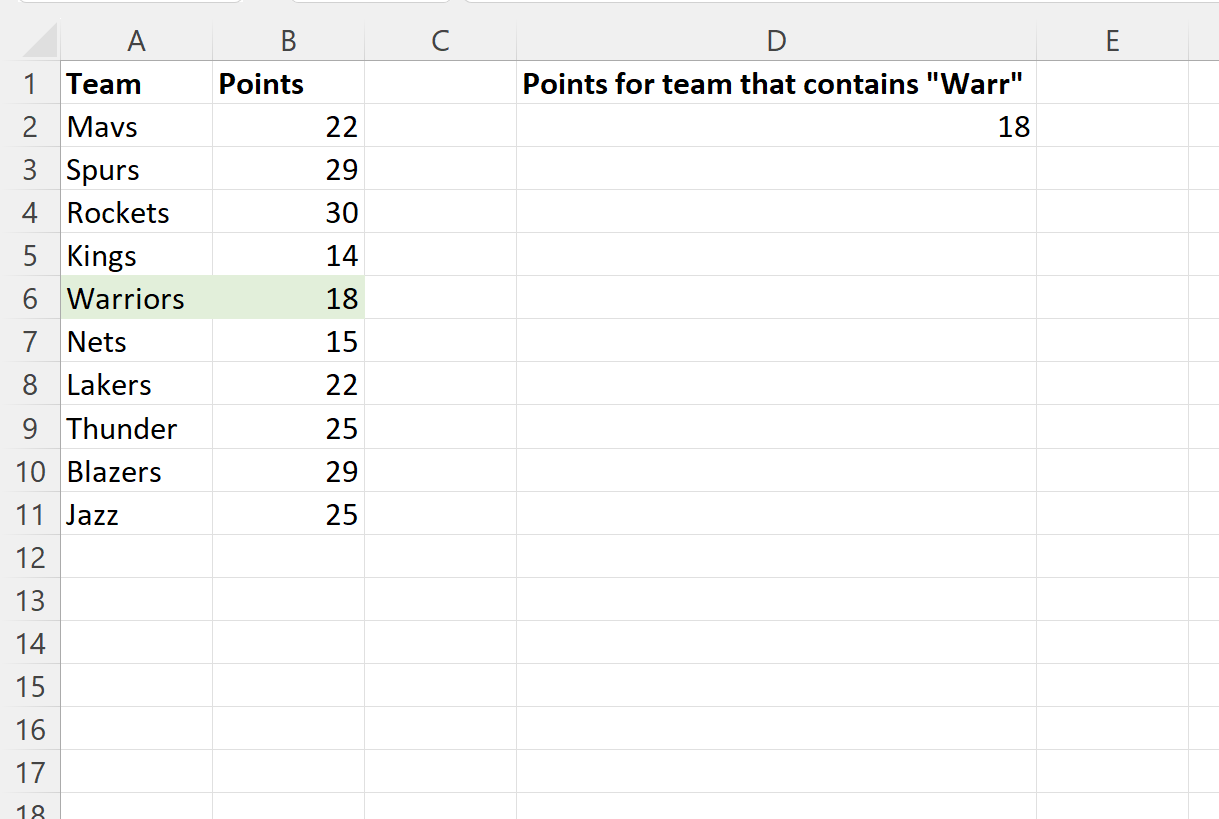Click the Points header cell
Screen dimensions: 1219x819
click(288, 84)
